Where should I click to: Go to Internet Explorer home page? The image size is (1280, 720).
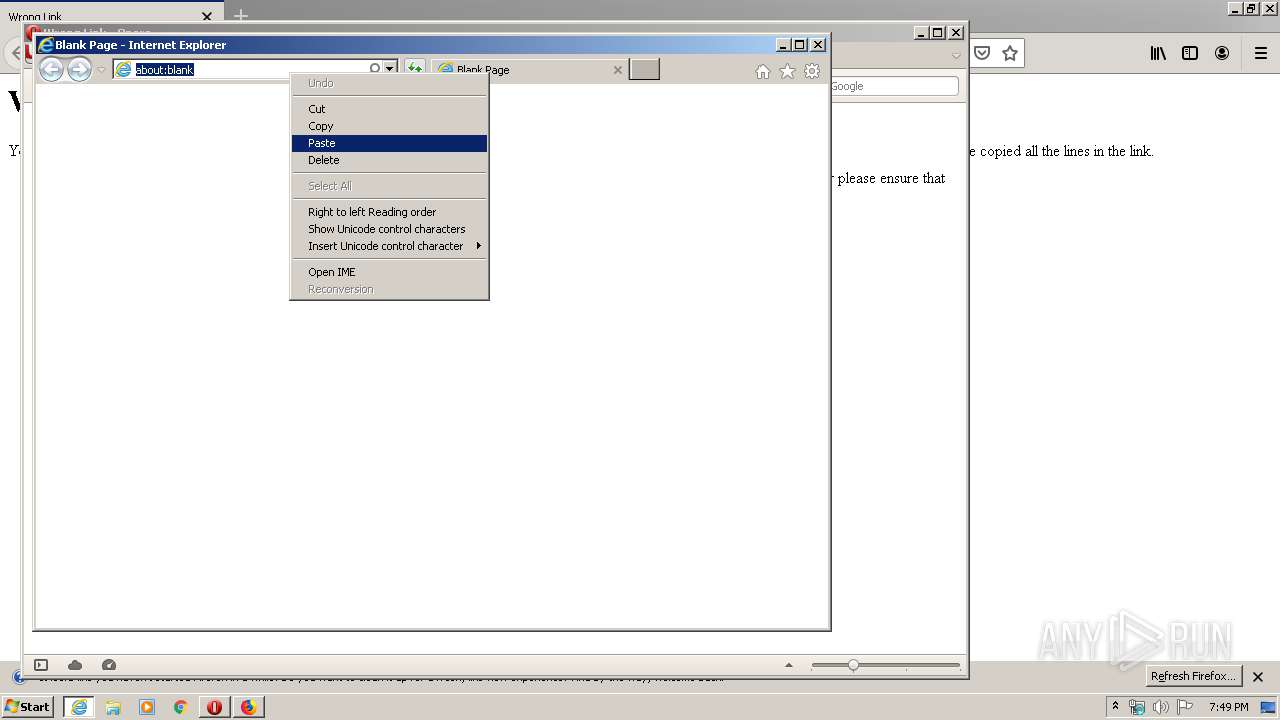[763, 71]
